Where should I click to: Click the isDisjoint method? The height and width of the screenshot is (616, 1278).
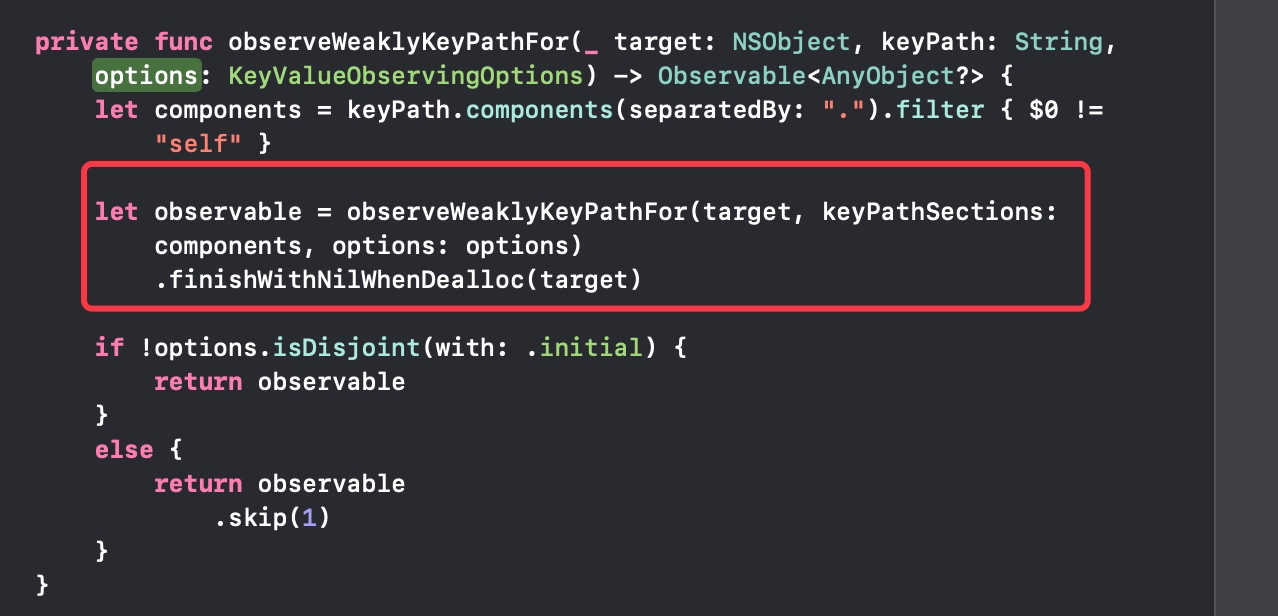(x=346, y=348)
